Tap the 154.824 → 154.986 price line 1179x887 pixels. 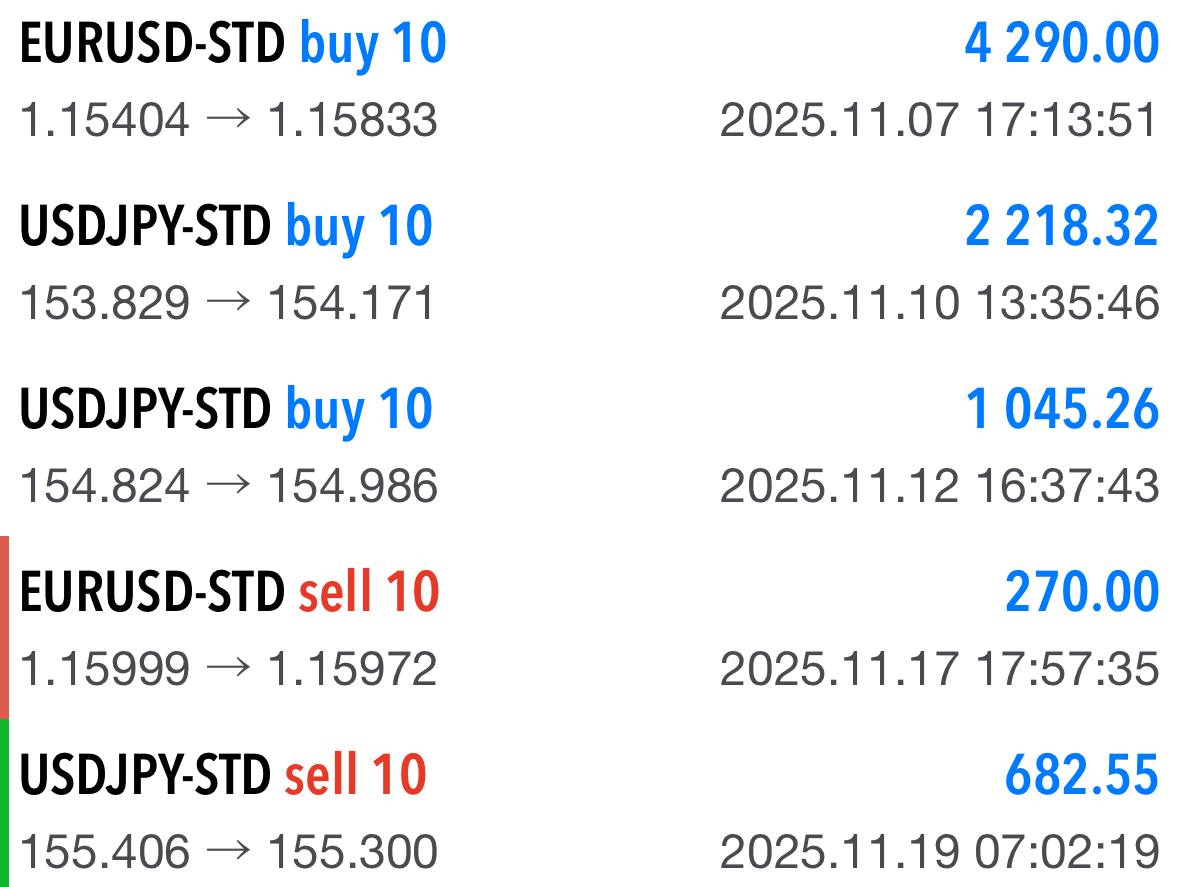(x=229, y=486)
